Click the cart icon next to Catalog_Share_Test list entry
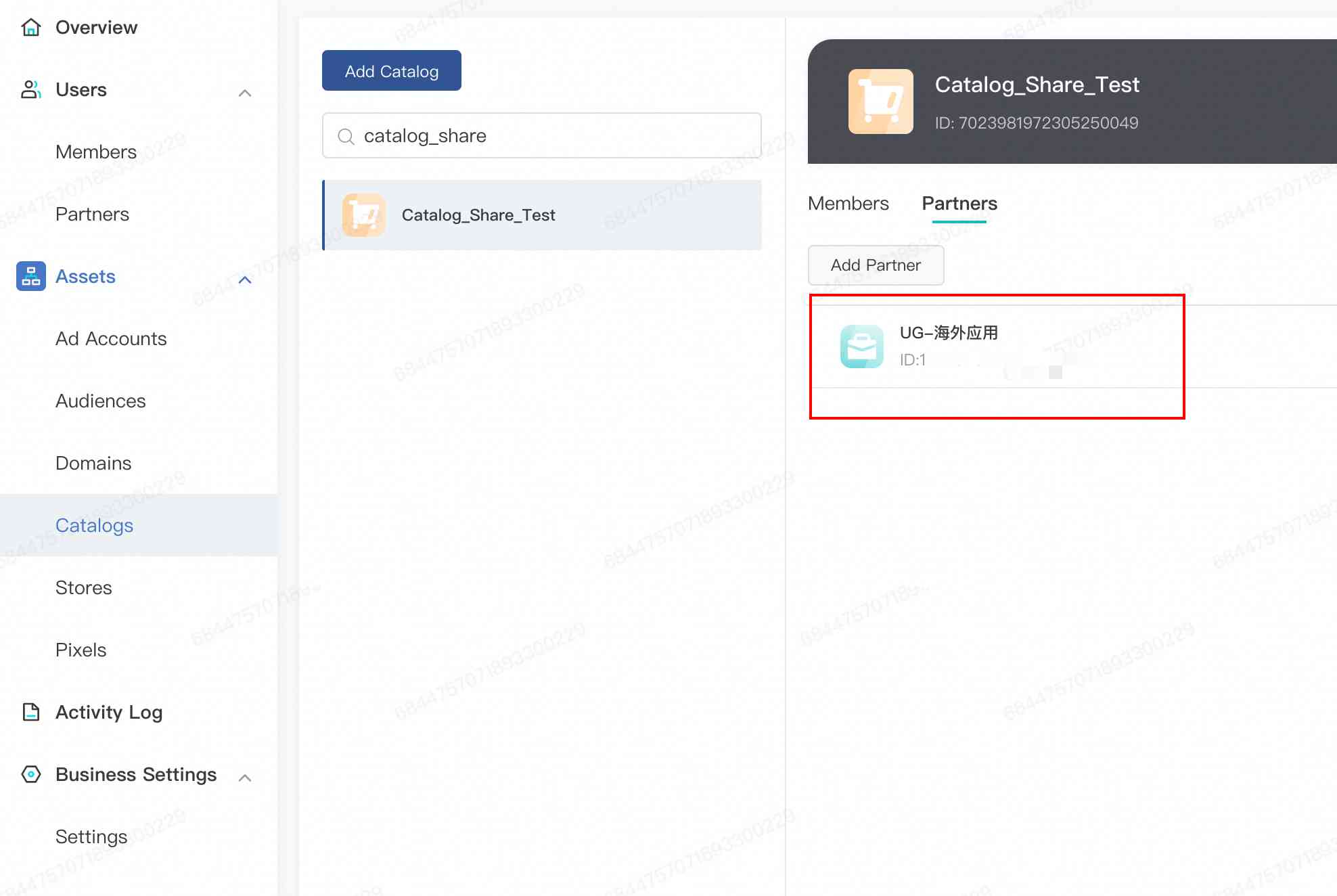The image size is (1337, 896). pos(363,215)
